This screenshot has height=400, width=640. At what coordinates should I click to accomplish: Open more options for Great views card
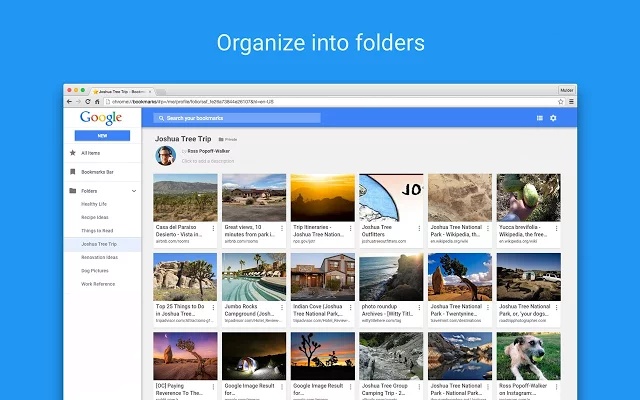[282, 228]
